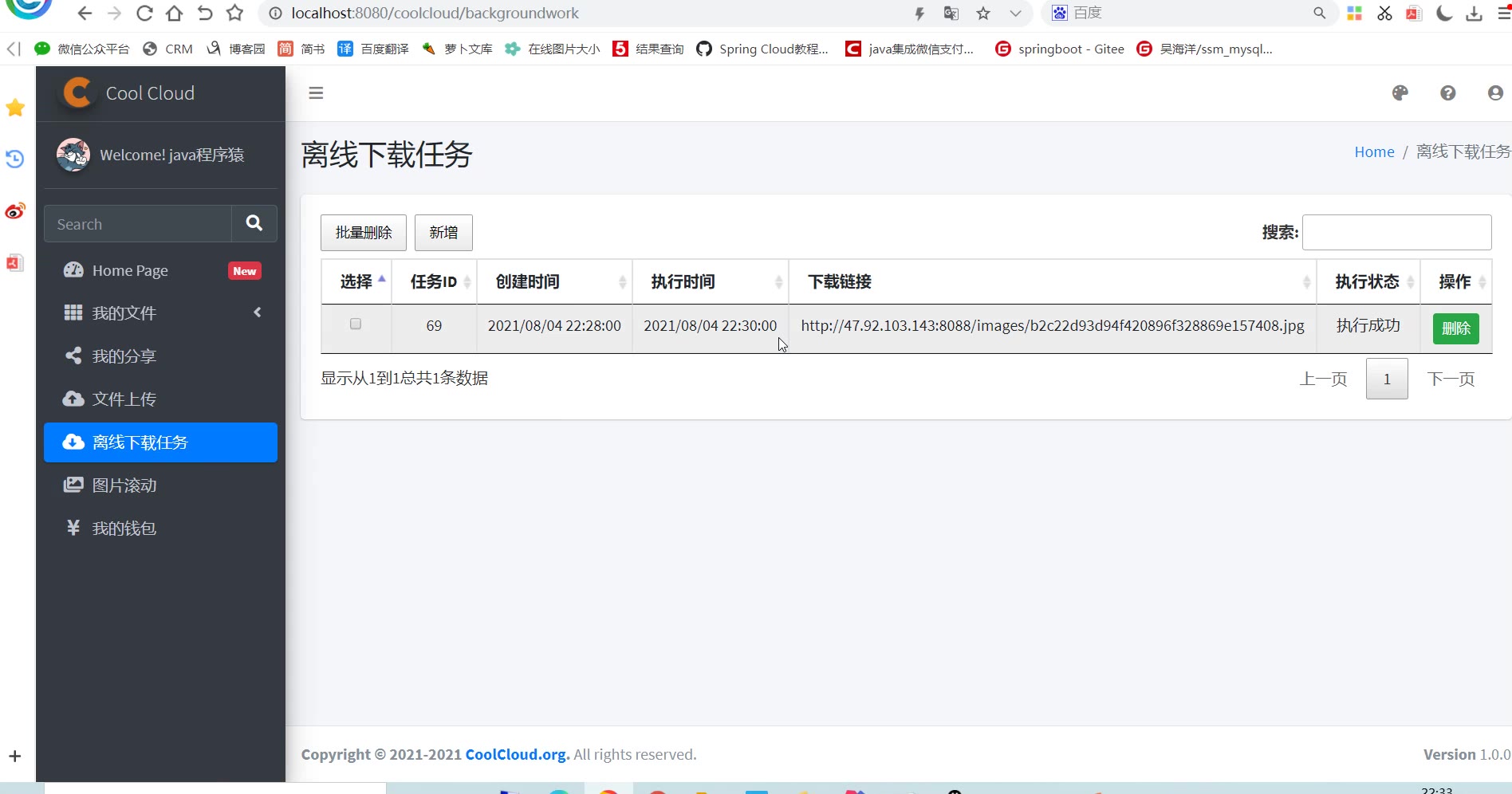Open favorites star in left browser strip

(x=15, y=108)
